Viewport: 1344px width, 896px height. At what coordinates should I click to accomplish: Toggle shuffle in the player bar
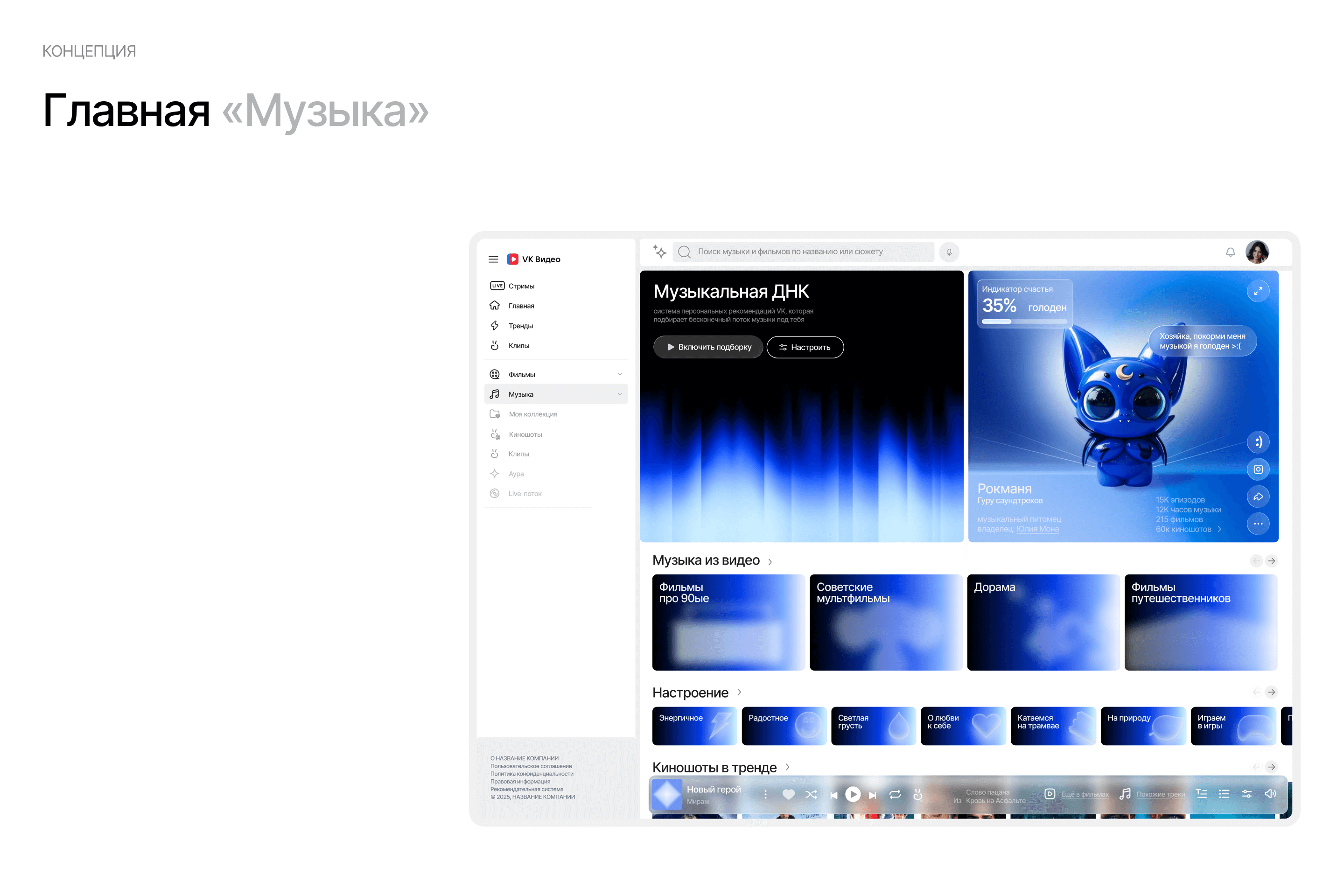[x=811, y=794]
